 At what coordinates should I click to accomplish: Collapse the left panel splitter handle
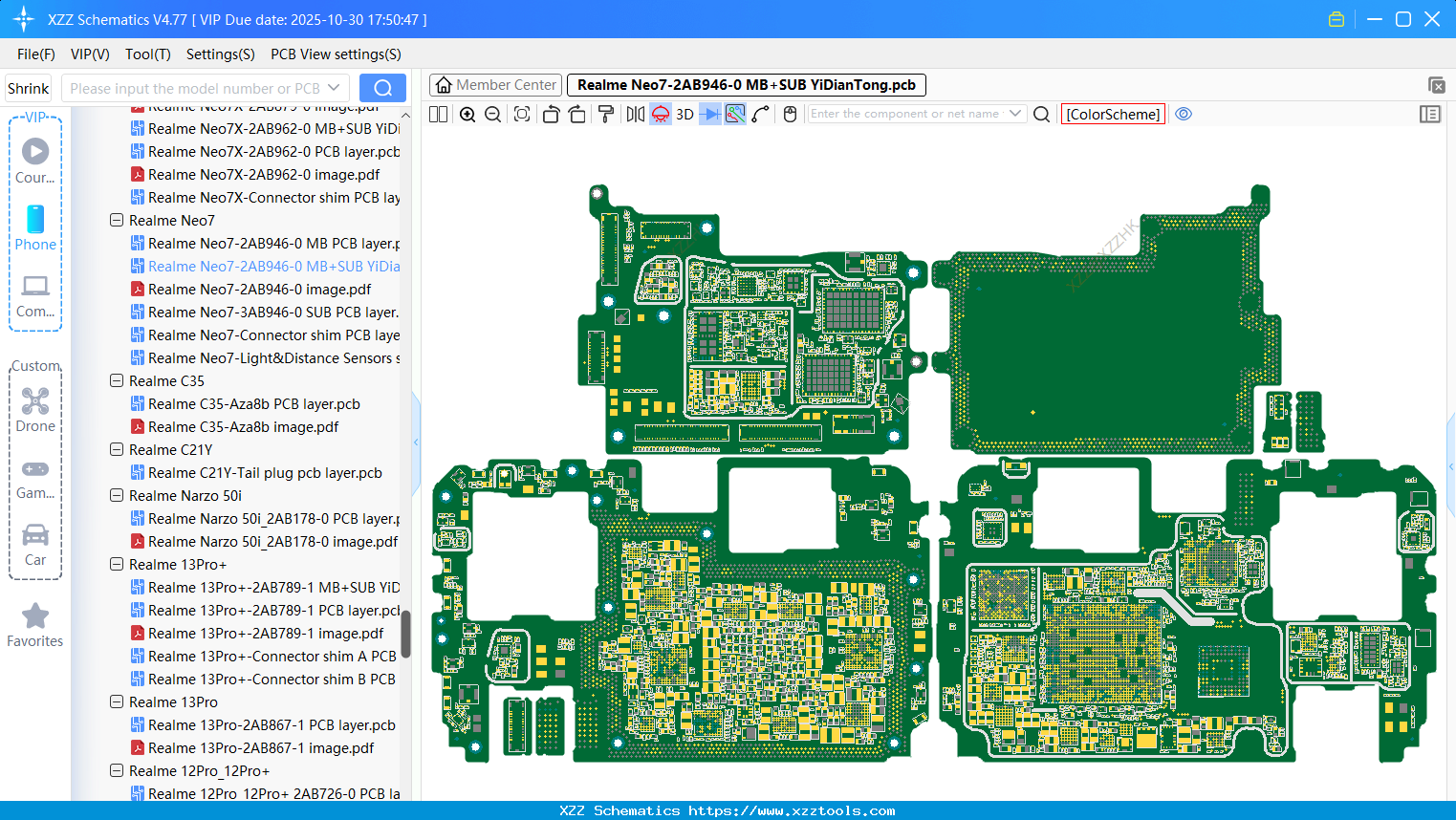click(x=416, y=442)
